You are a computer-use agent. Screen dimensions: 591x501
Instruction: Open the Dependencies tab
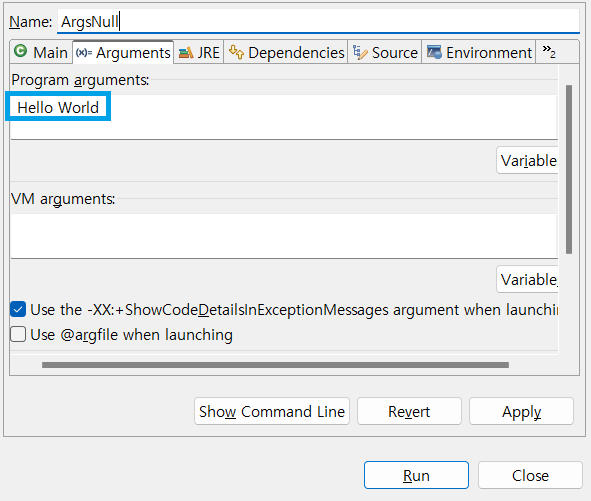pos(286,52)
